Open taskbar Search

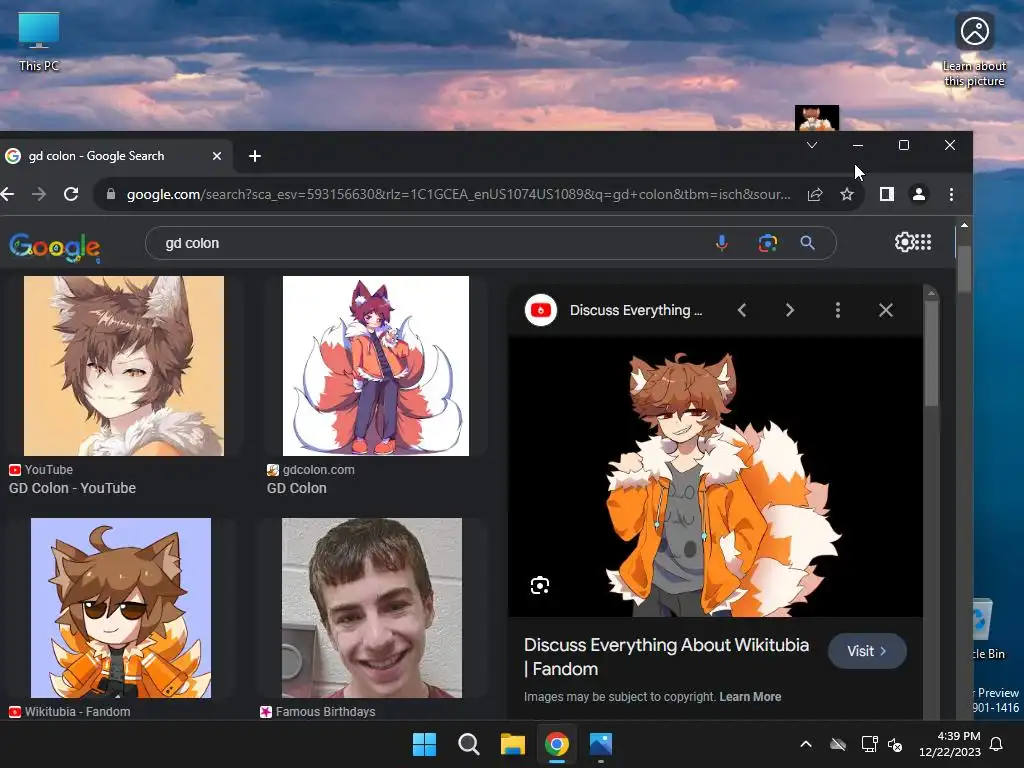468,744
